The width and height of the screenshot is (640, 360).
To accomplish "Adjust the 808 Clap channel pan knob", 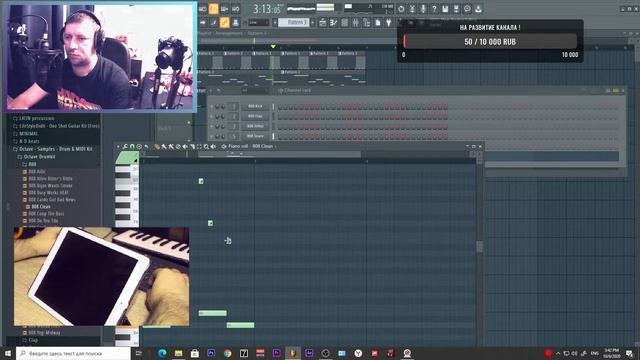I will 218,116.
